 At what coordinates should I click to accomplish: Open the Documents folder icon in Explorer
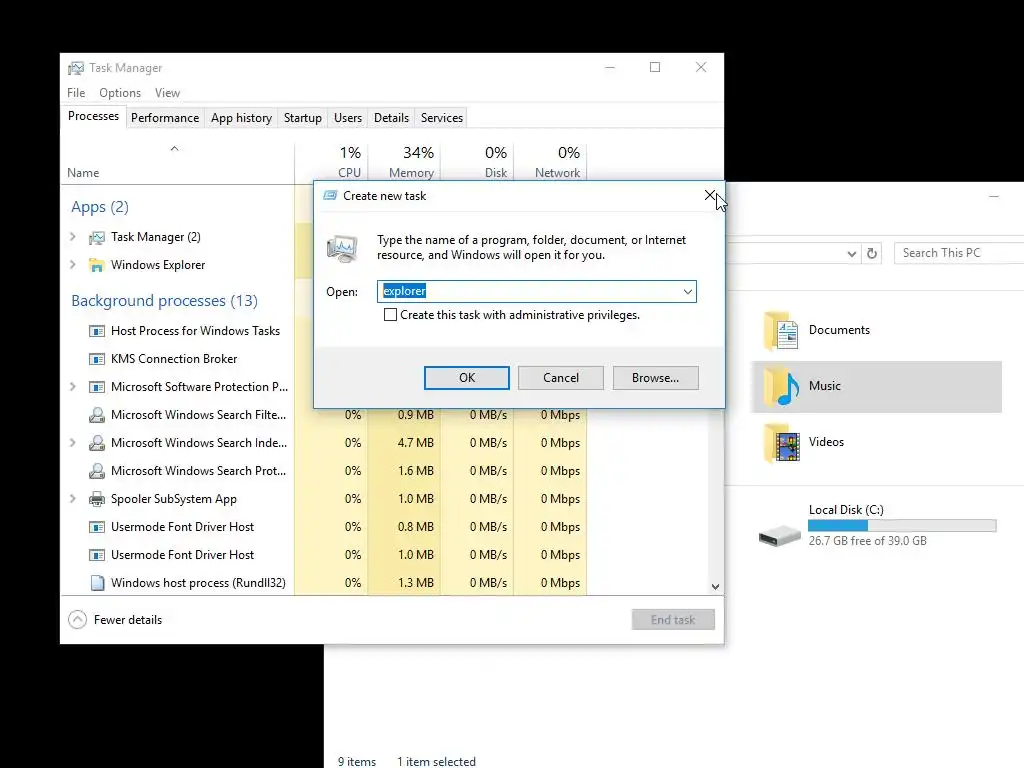click(780, 330)
